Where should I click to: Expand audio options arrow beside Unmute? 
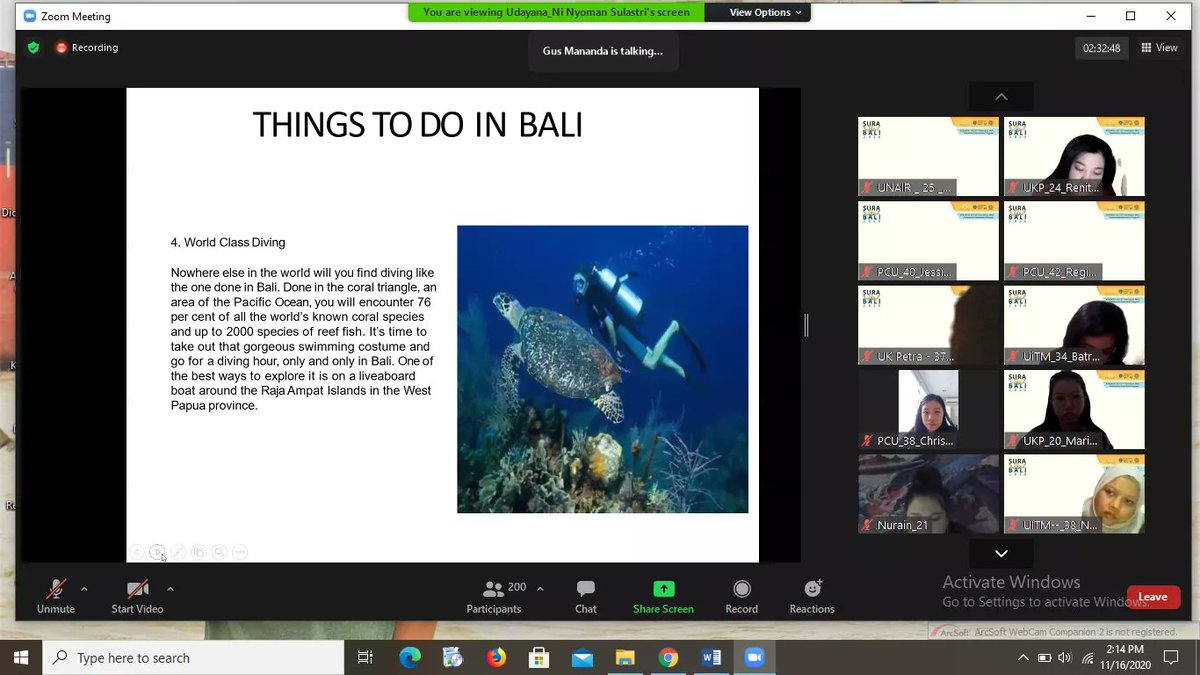click(x=84, y=588)
